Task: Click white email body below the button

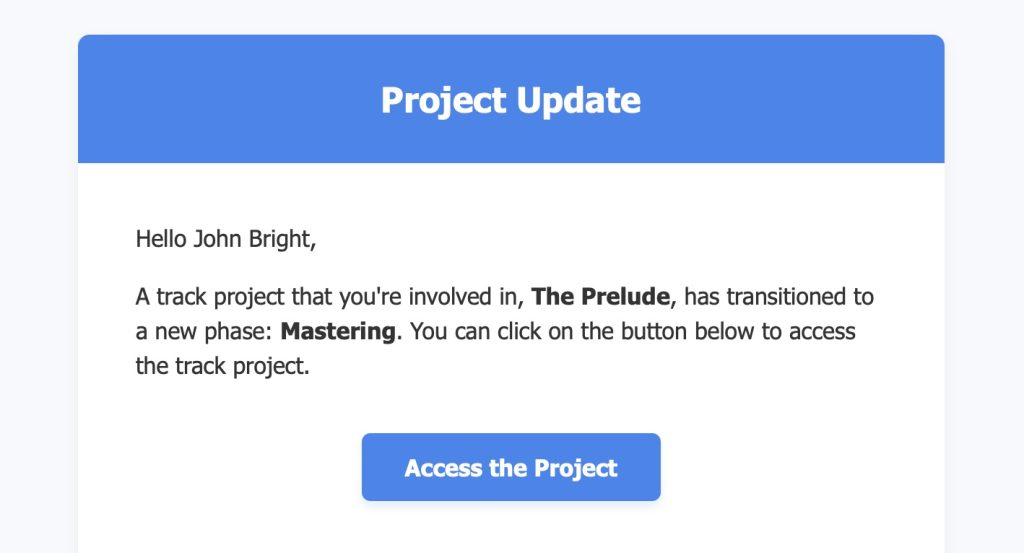Action: point(511,528)
